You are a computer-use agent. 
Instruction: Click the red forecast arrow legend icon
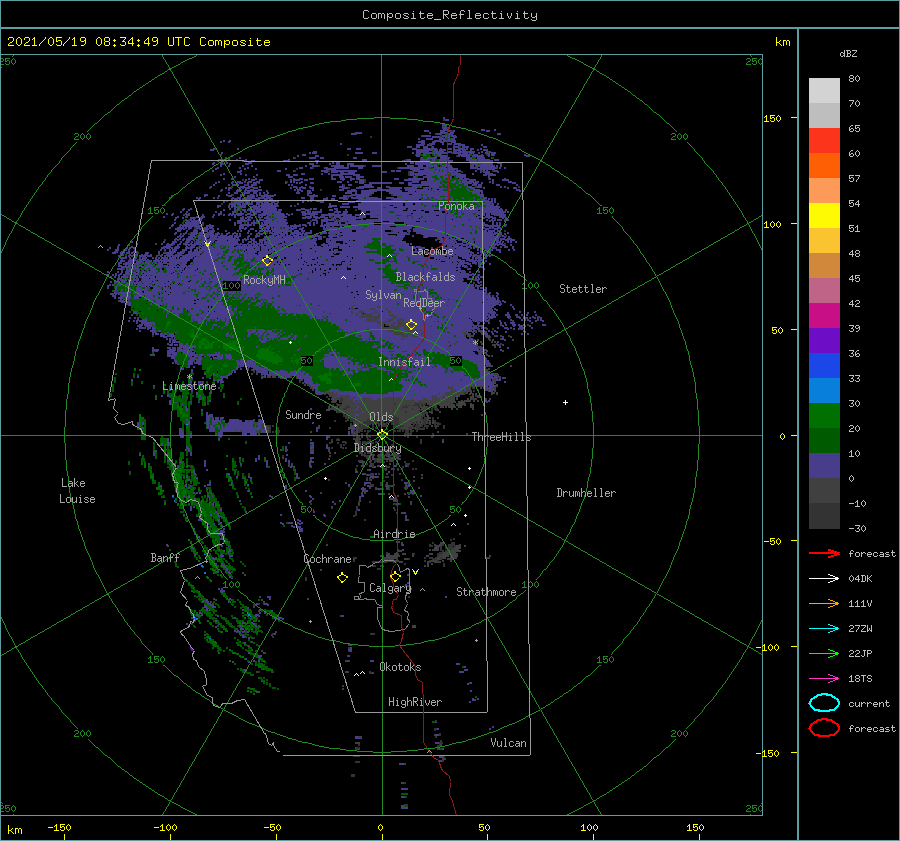824,553
